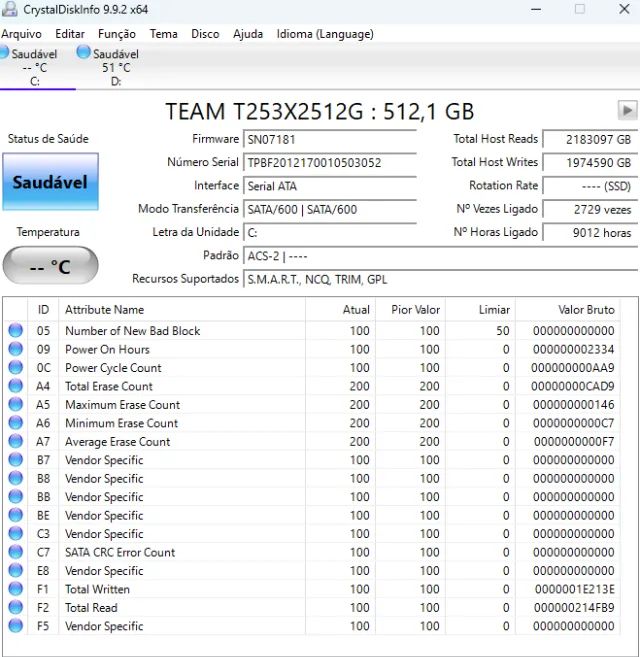640x657 pixels.
Task: Click the Firmware field SN07181
Action: (330, 139)
